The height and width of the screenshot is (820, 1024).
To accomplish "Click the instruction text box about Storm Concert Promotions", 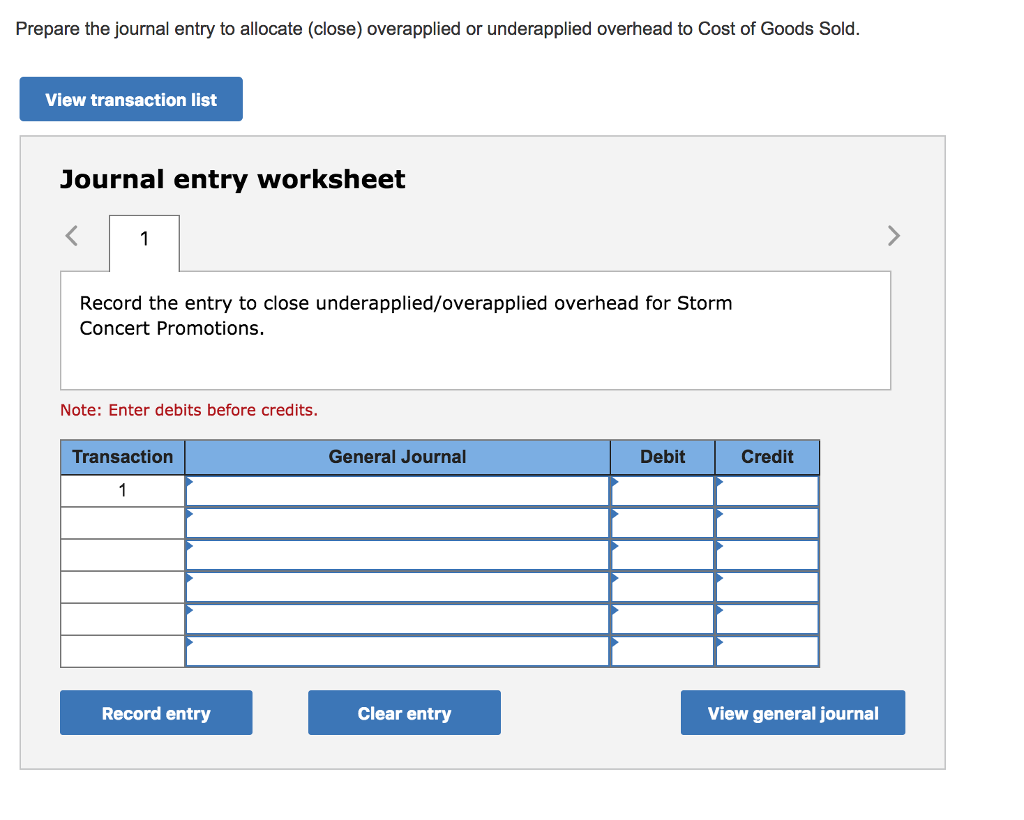I will [476, 329].
